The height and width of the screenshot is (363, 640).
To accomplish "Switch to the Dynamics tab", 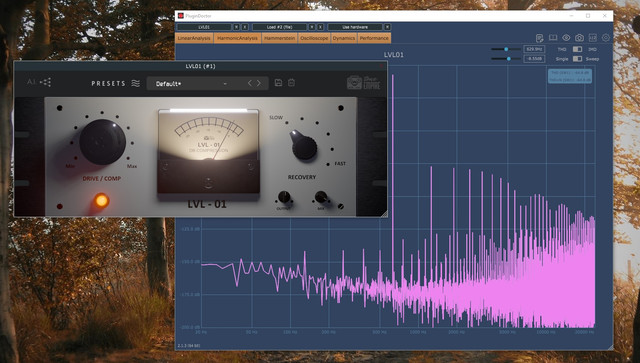I will [x=344, y=38].
